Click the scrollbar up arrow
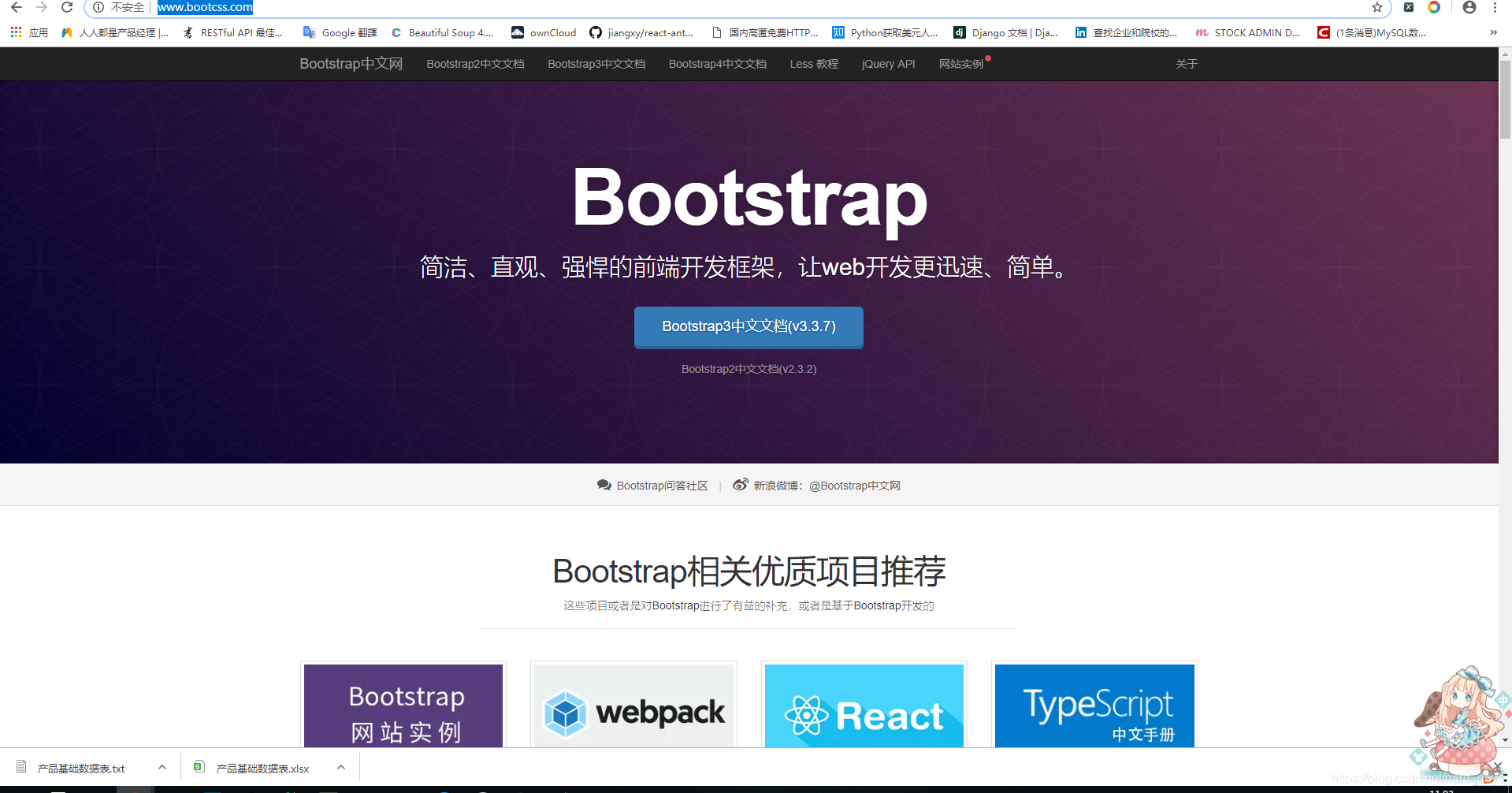1512x793 pixels. click(1505, 54)
